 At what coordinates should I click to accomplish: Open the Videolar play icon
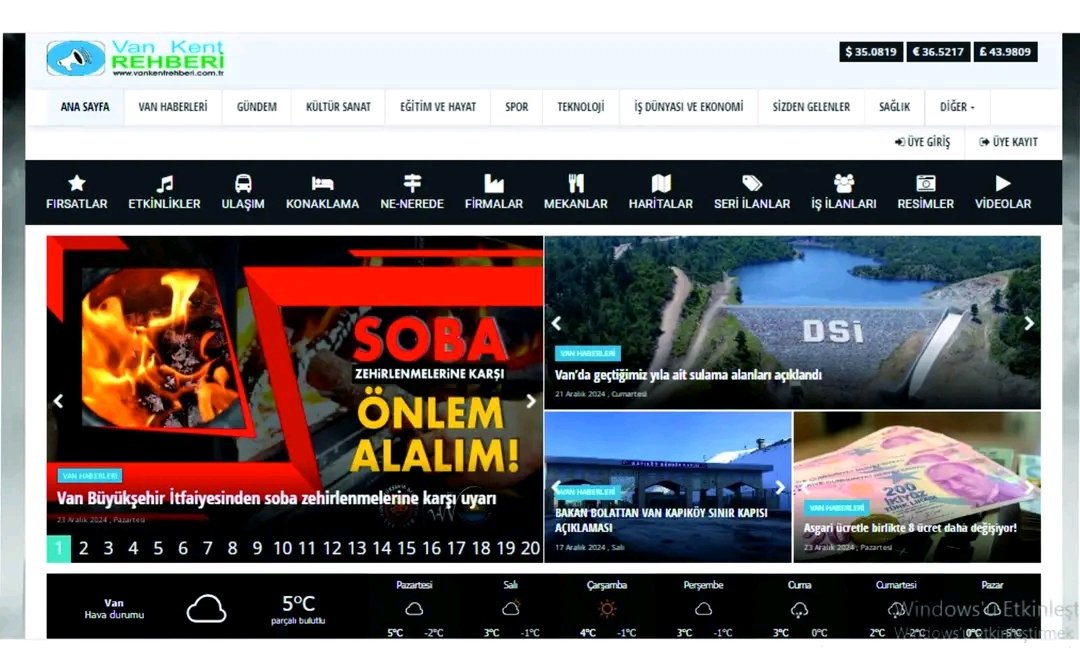1003,183
